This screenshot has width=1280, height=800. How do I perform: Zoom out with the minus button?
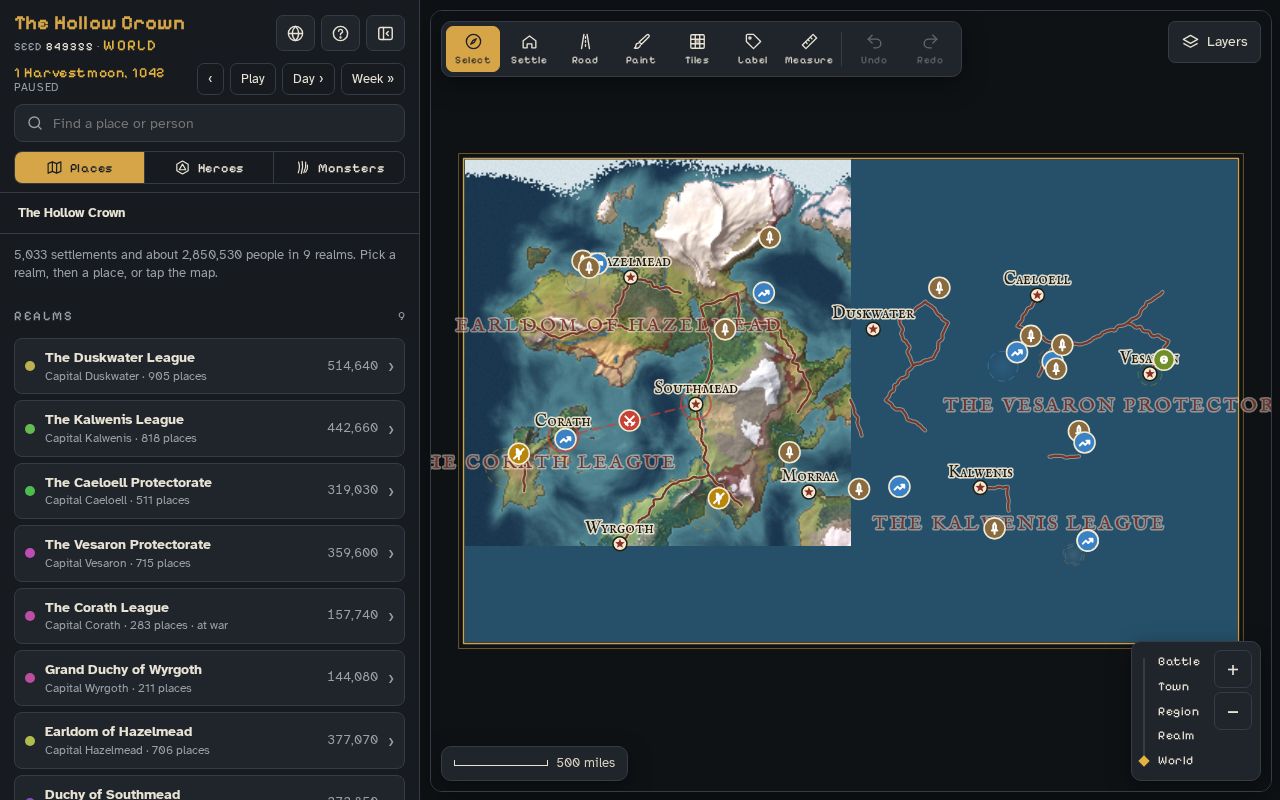click(1233, 711)
